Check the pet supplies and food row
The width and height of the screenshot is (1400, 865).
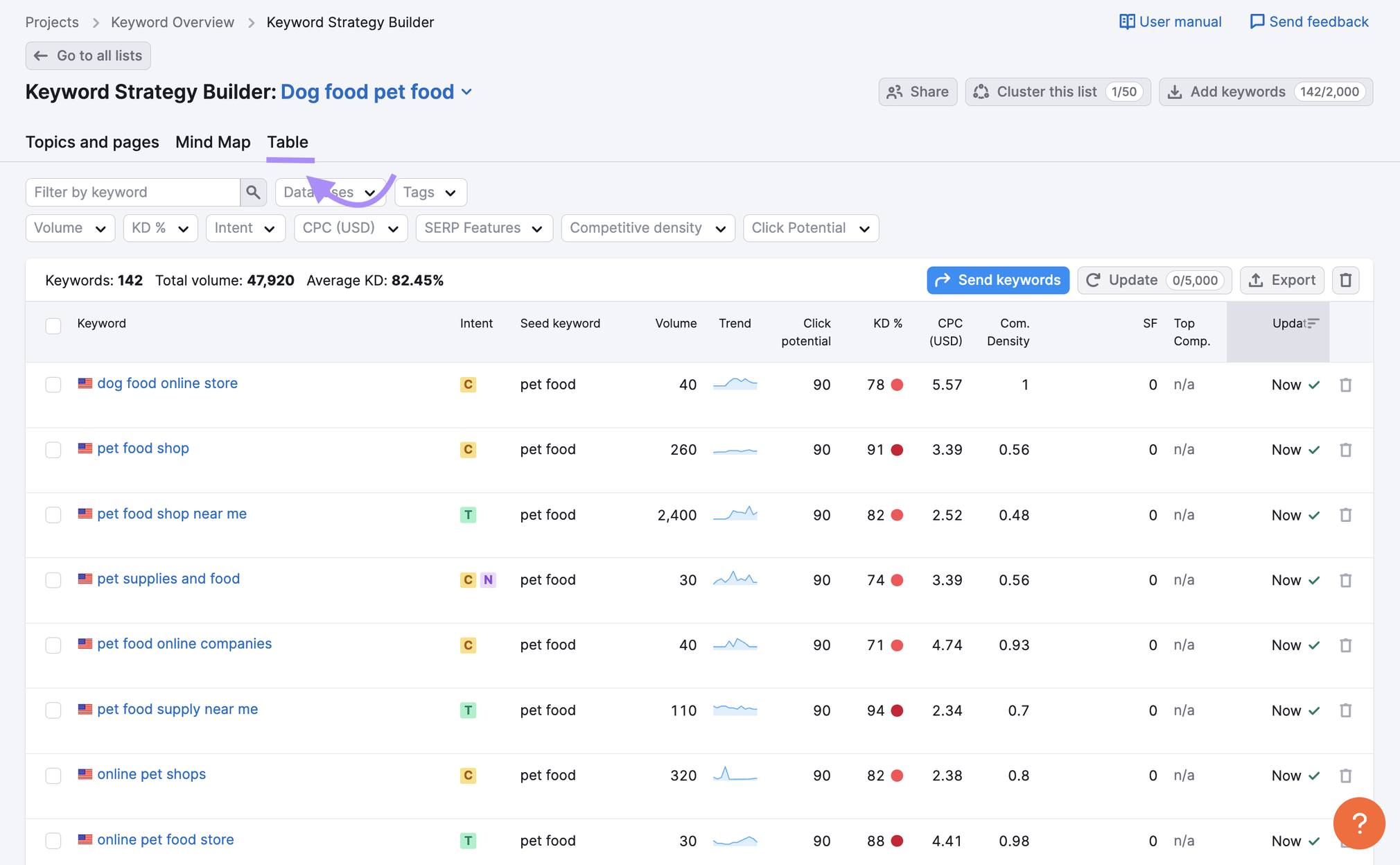tap(53, 580)
